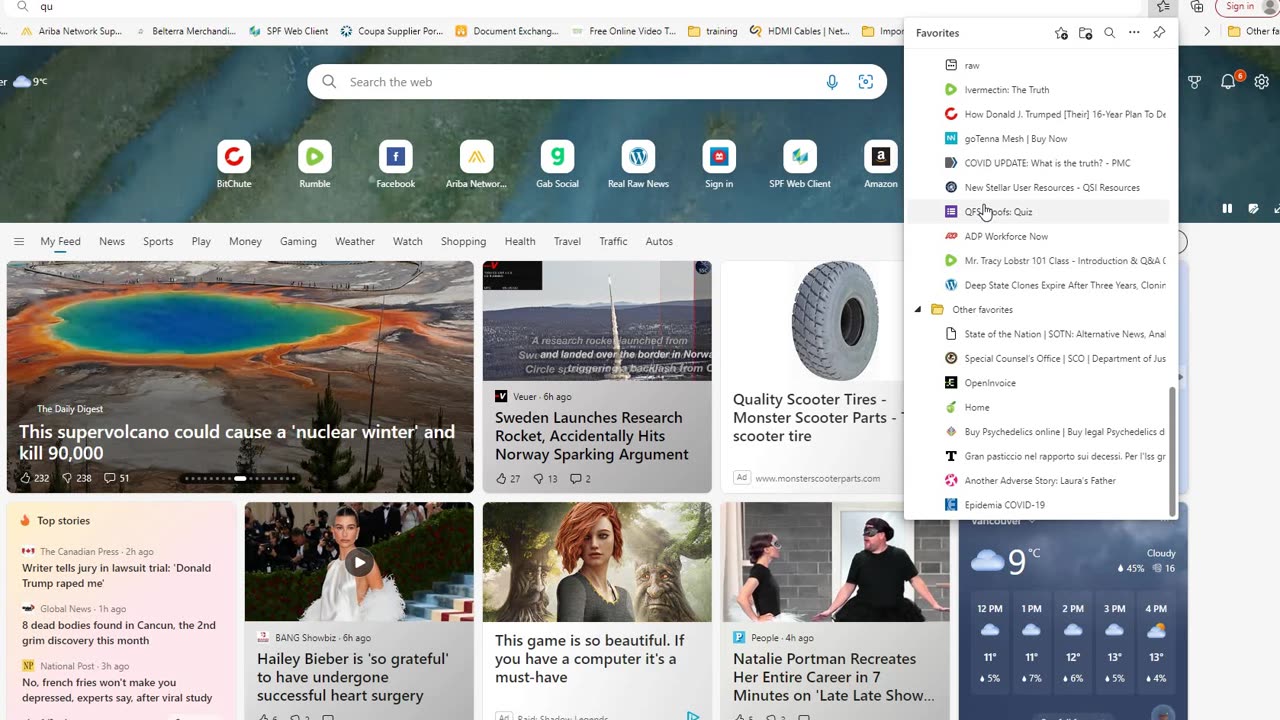The image size is (1280, 720).
Task: Open 'Writer tells jury in lawsuit trial' story
Action: [117, 575]
